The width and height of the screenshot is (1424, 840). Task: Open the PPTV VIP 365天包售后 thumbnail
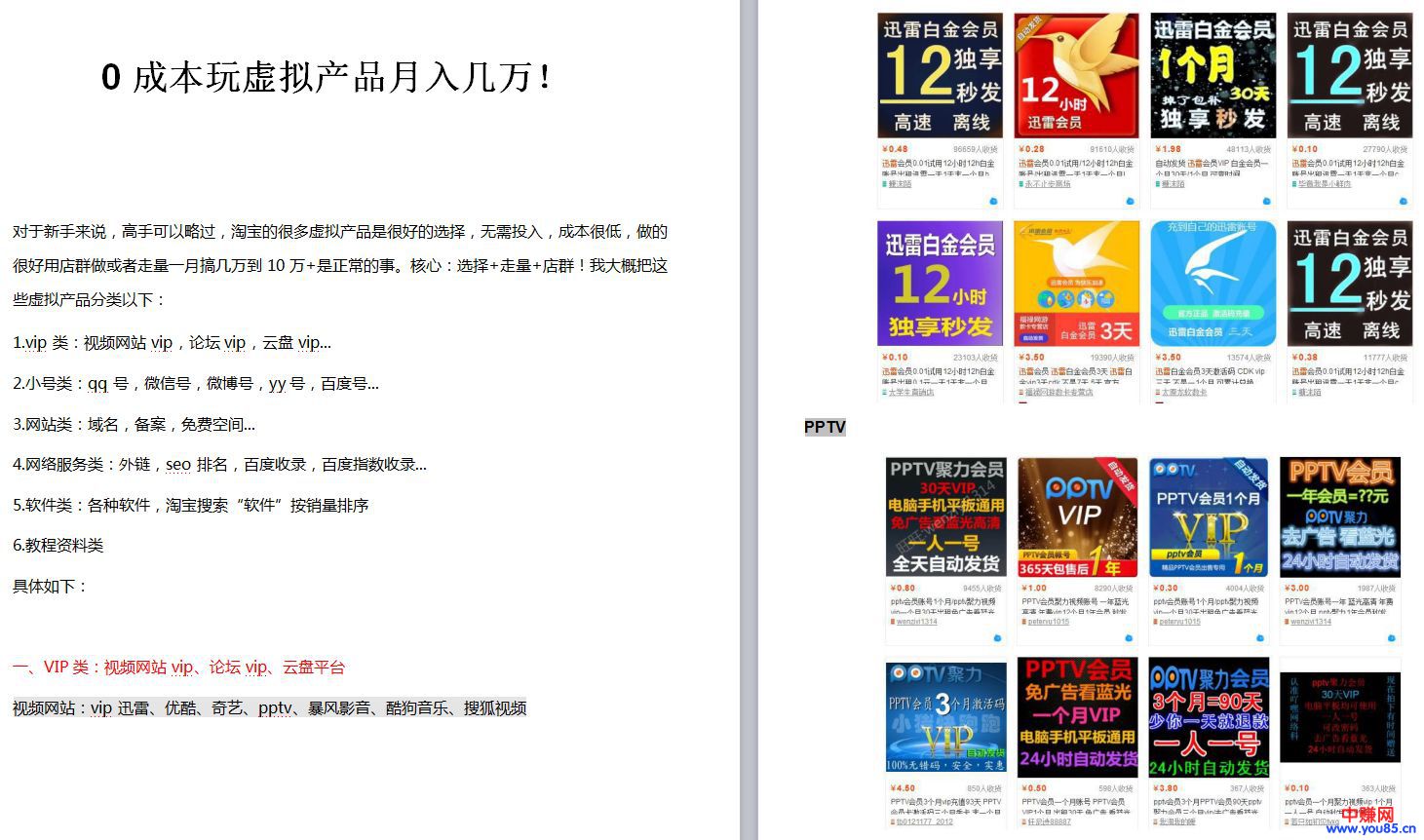click(x=1078, y=517)
